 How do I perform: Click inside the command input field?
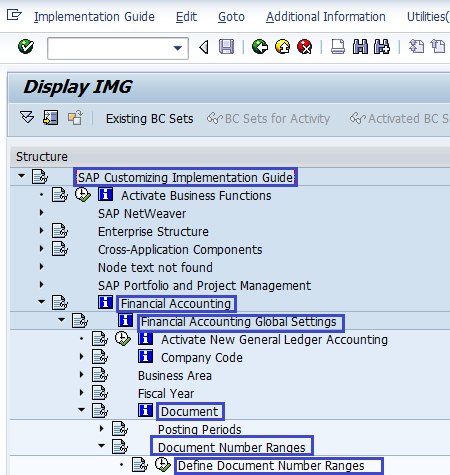click(x=110, y=48)
